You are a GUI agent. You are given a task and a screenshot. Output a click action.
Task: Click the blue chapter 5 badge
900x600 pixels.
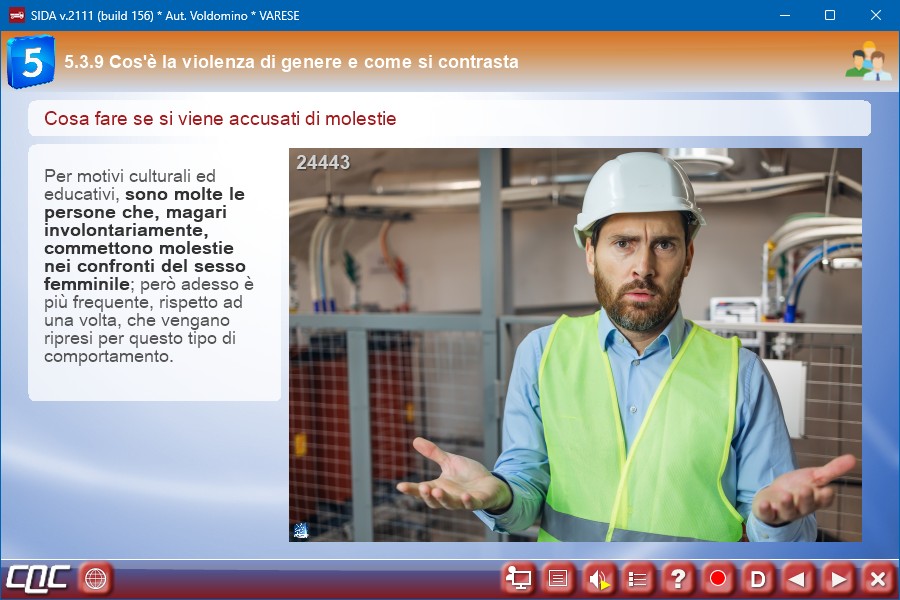[30, 62]
